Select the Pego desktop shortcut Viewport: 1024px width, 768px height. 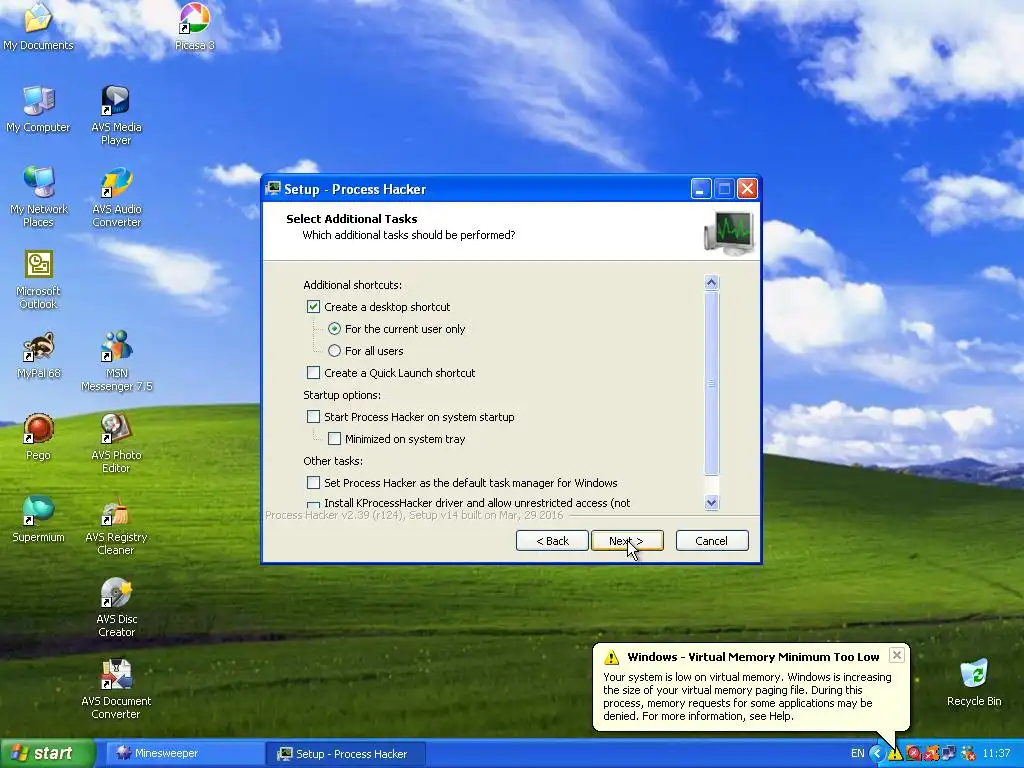click(x=38, y=437)
